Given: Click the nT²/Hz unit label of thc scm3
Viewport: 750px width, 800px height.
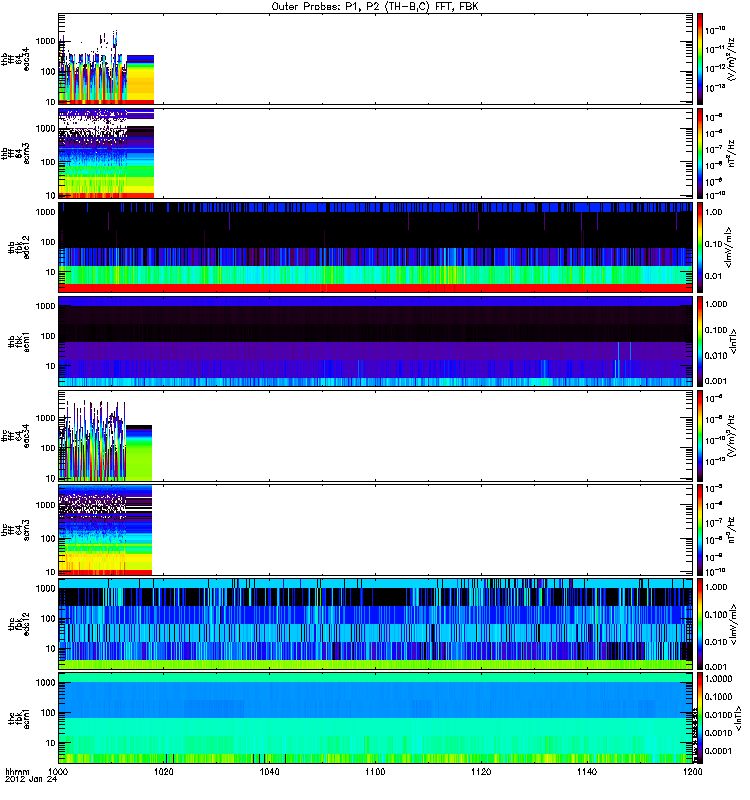Looking at the screenshot, I should 732,530.
